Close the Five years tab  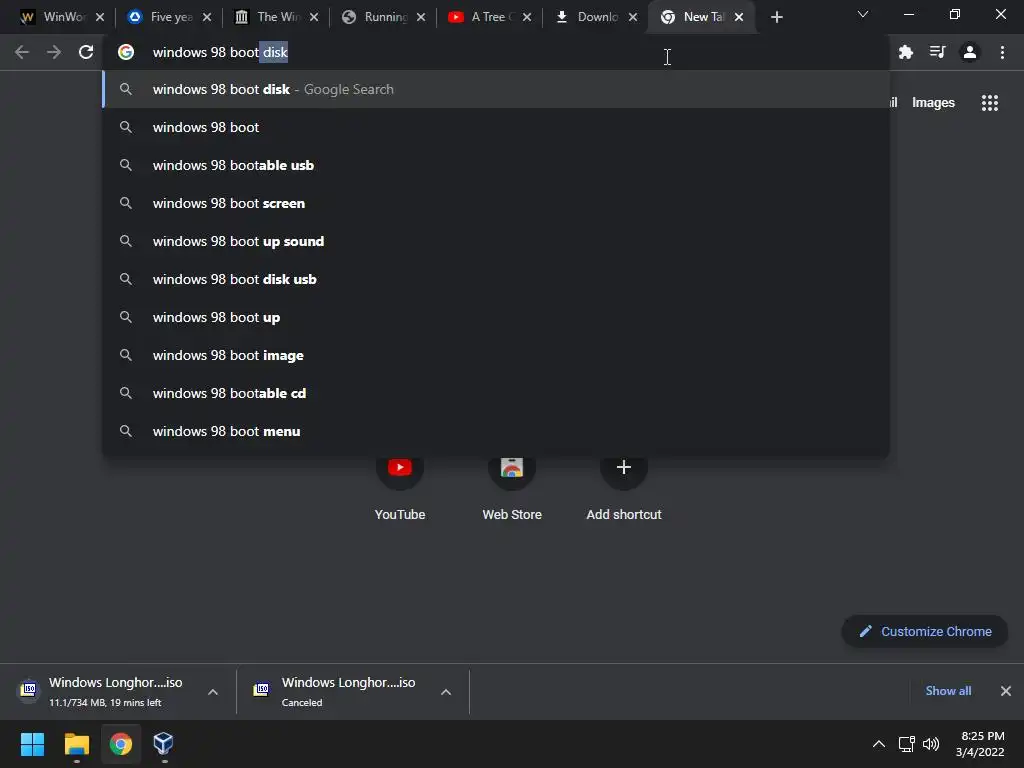point(207,17)
